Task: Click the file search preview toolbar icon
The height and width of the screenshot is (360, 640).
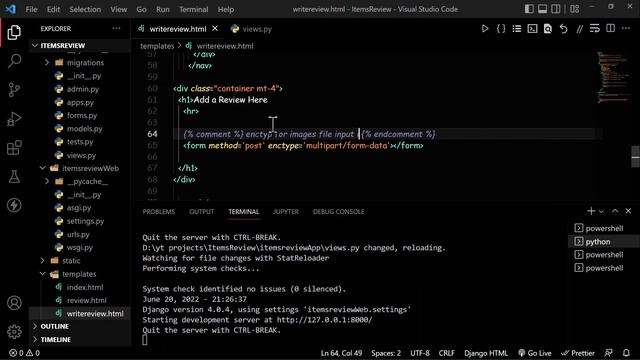Action: coord(548,29)
